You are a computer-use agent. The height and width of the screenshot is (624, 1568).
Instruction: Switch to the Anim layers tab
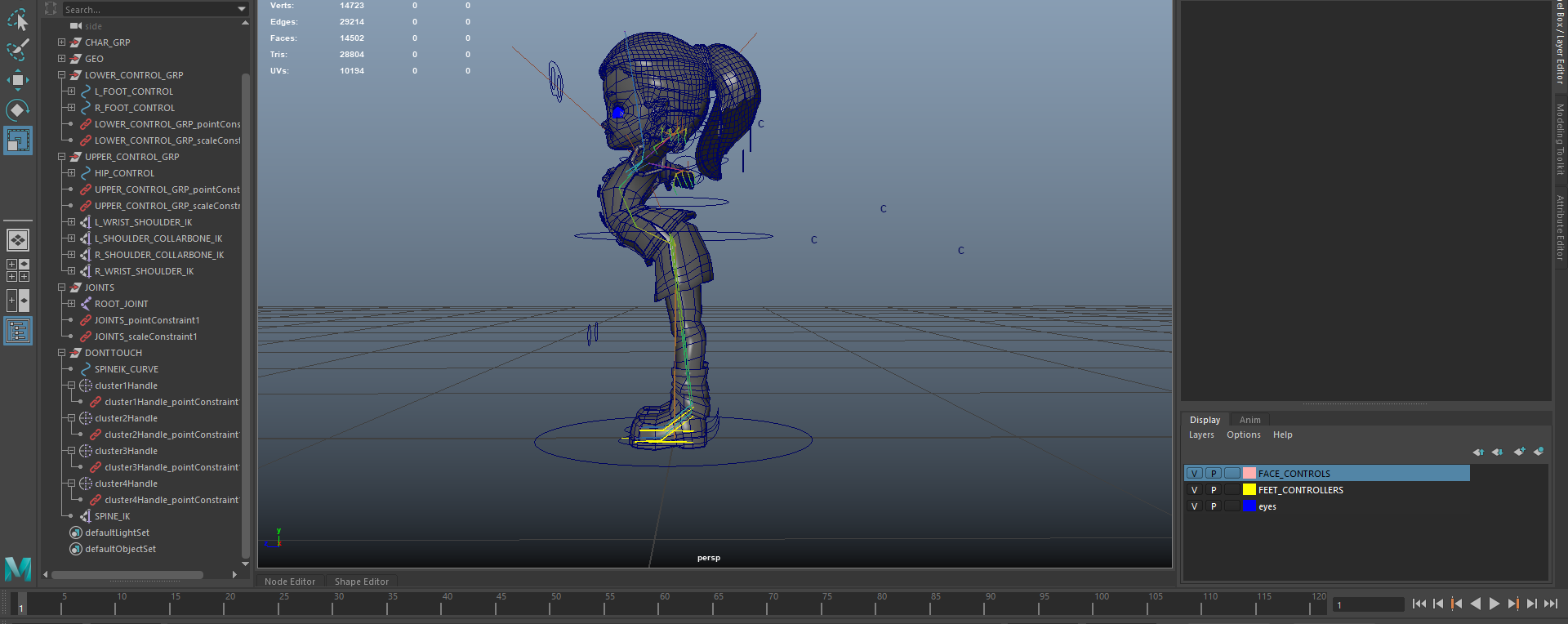tap(1249, 420)
